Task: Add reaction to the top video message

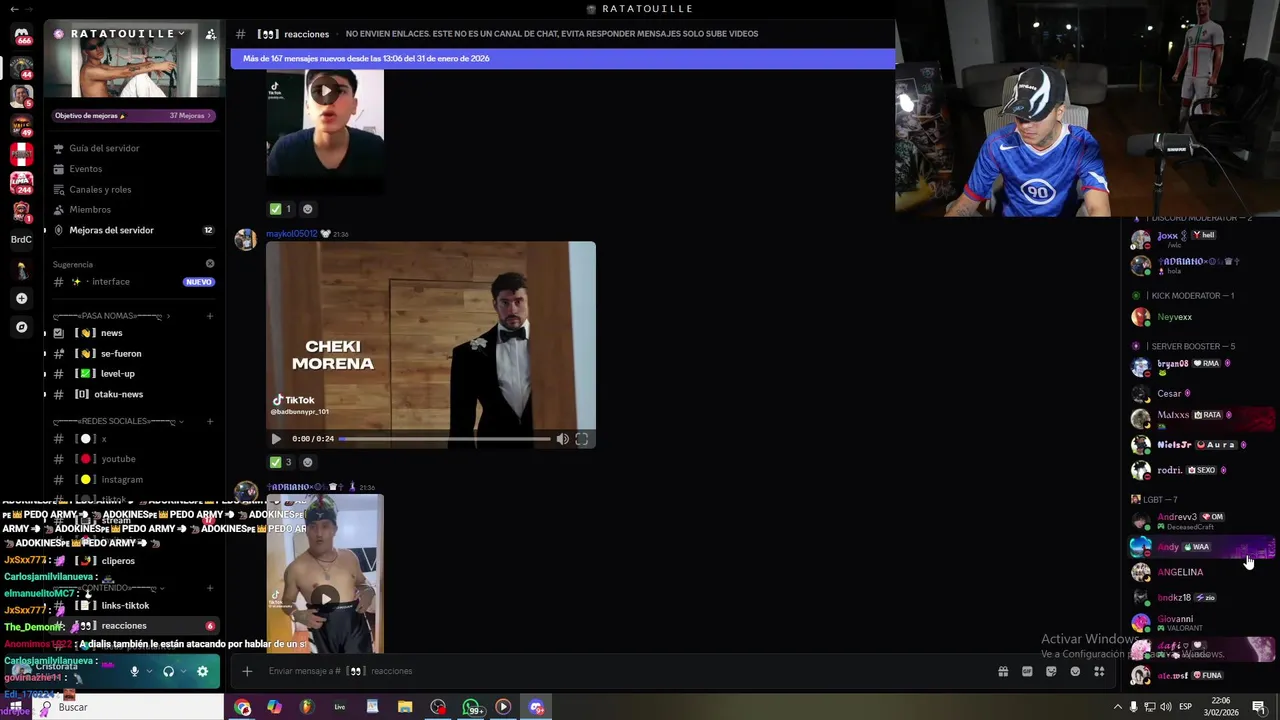Action: pos(307,209)
